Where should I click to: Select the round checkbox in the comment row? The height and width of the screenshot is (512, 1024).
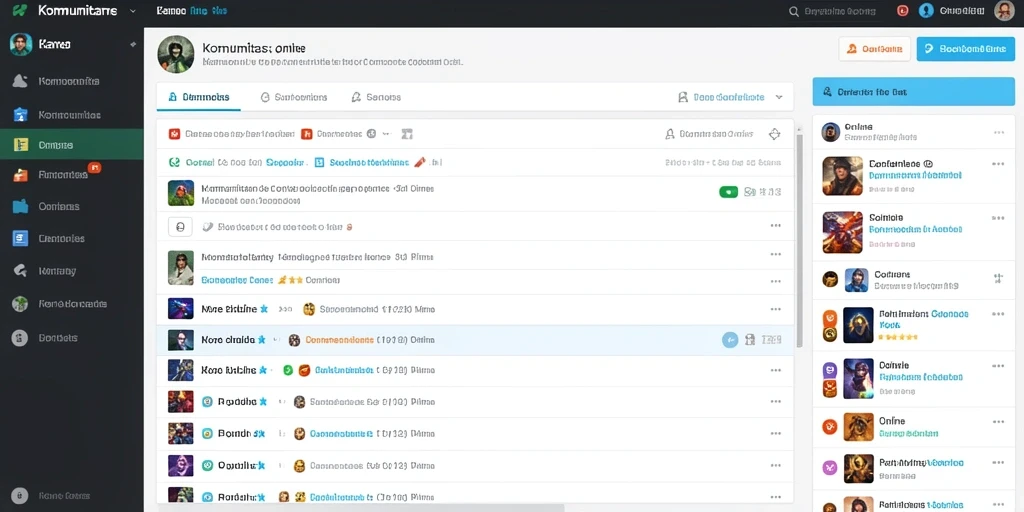180,227
